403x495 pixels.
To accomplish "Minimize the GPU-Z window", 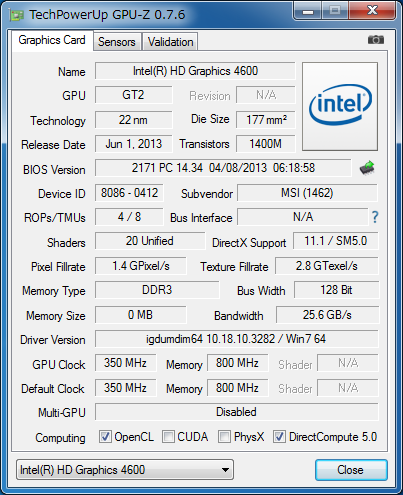I will pos(308,11).
